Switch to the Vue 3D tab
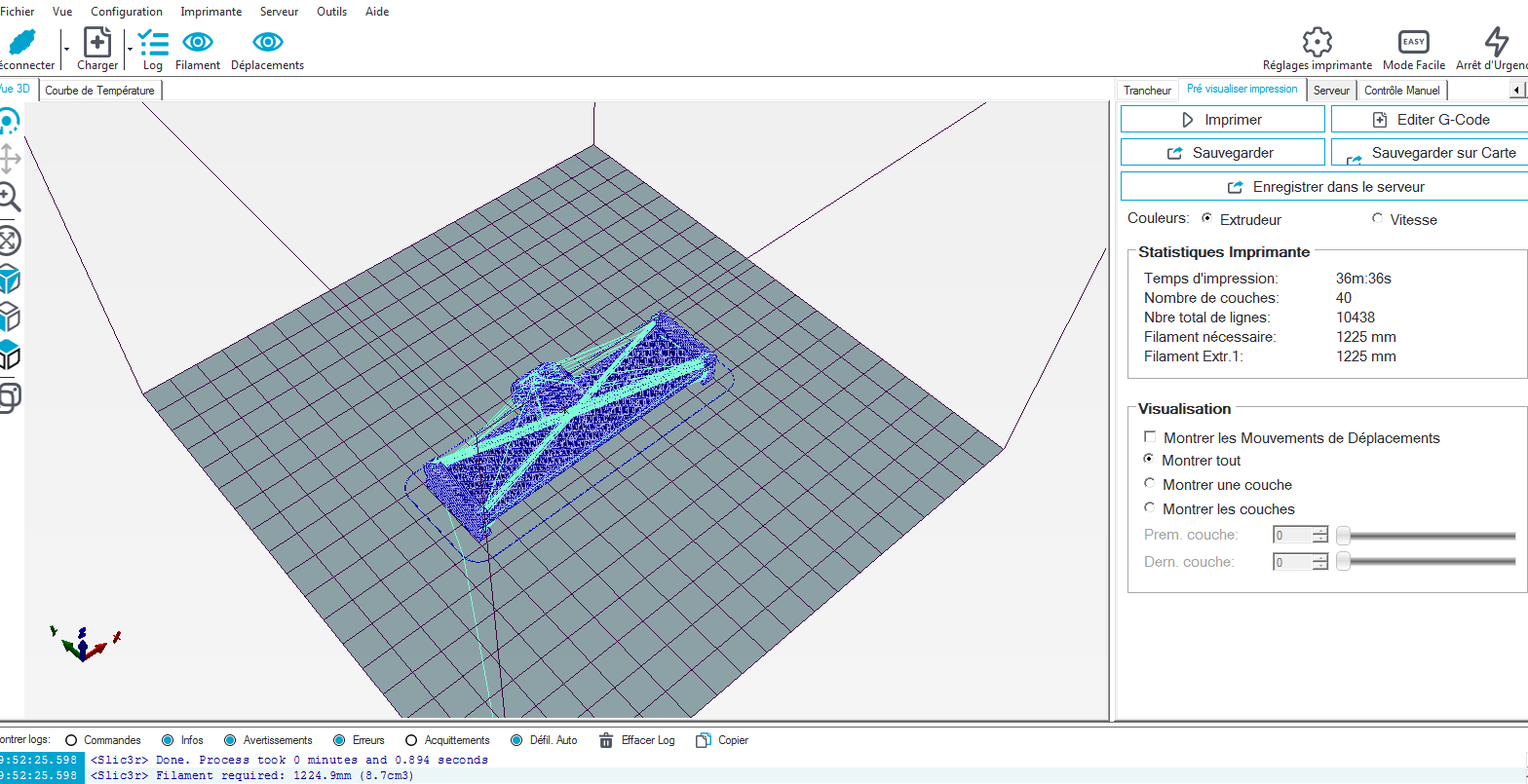 tap(18, 89)
